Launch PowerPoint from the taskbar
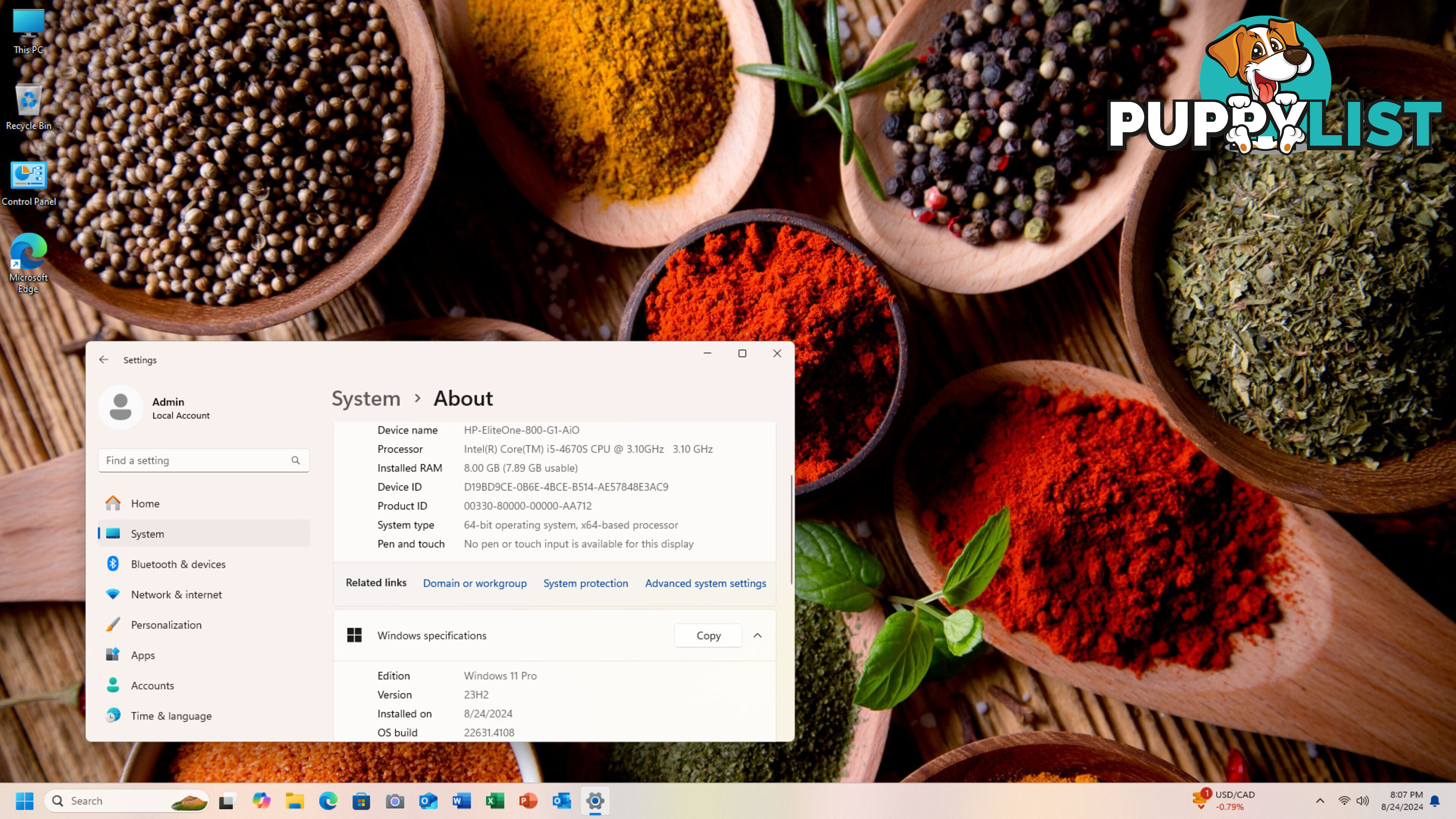The height and width of the screenshot is (819, 1456). (x=528, y=800)
